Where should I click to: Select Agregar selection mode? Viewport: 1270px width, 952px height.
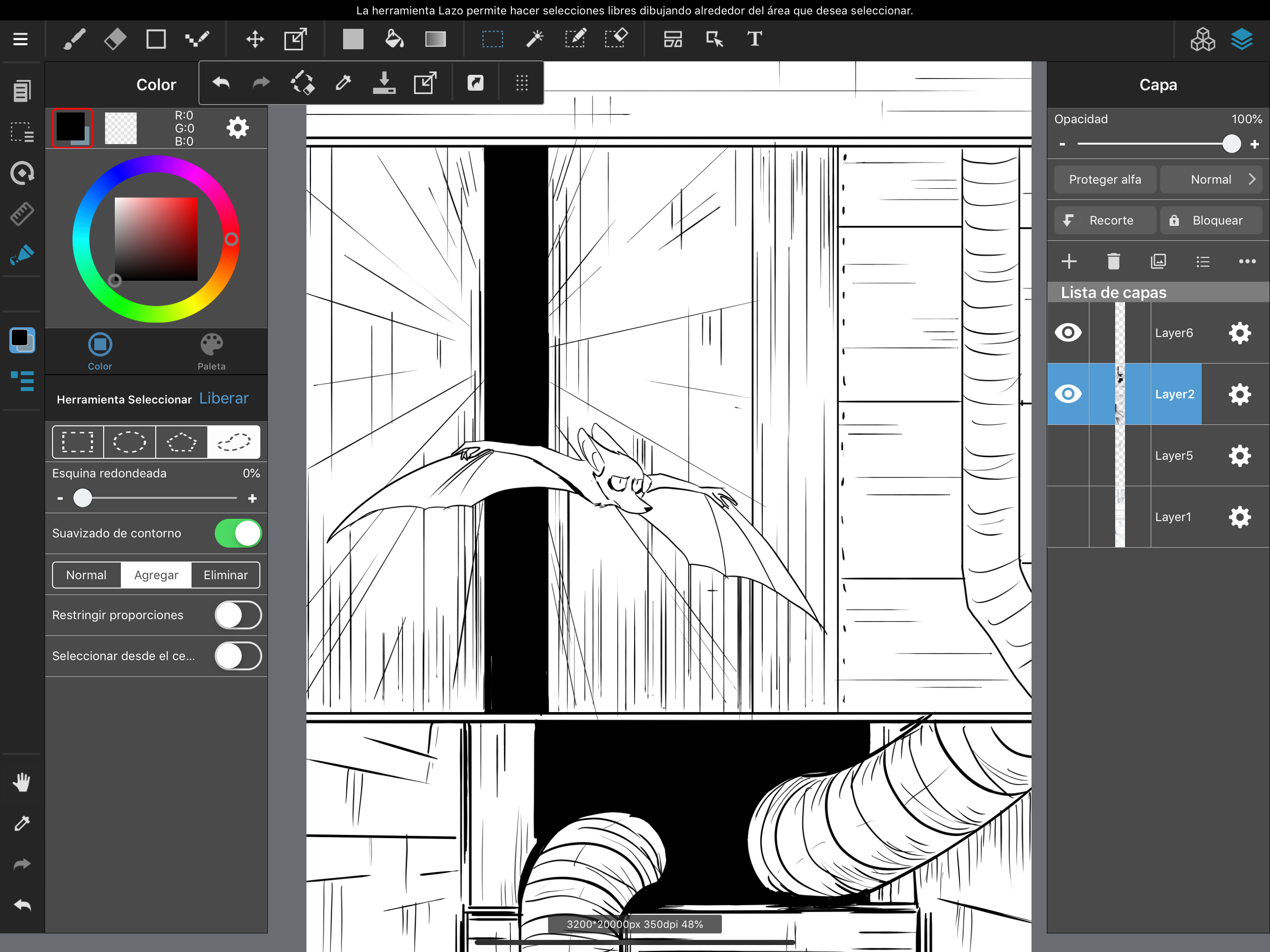[x=156, y=575]
